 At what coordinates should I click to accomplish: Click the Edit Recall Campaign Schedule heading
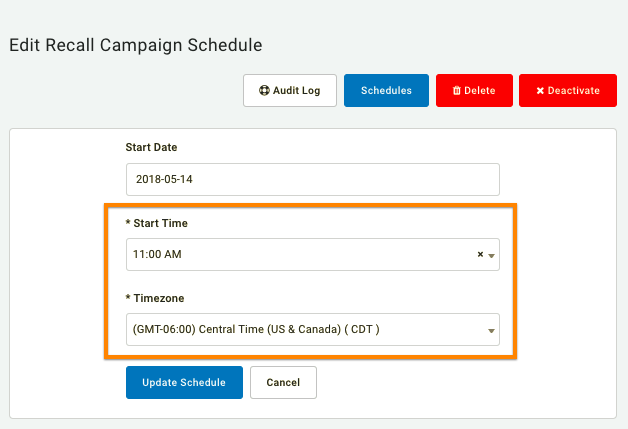136,45
